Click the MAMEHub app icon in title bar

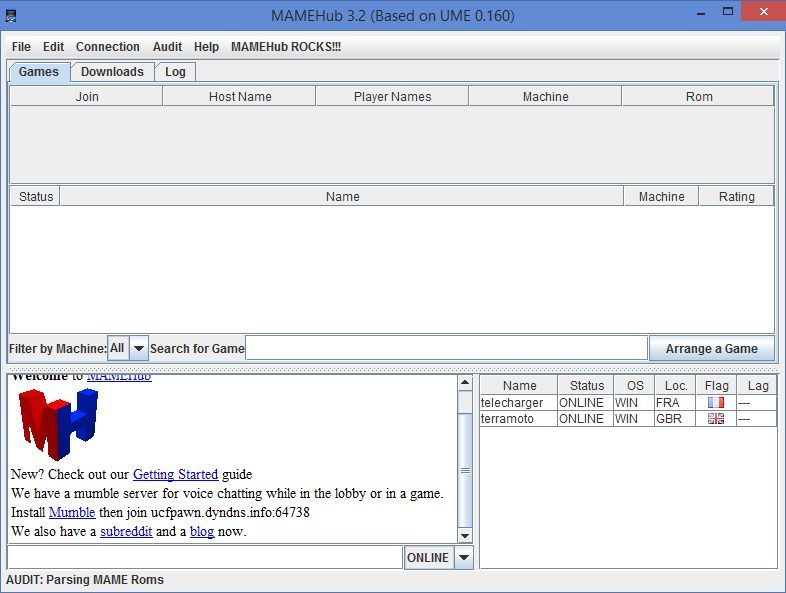pos(11,16)
